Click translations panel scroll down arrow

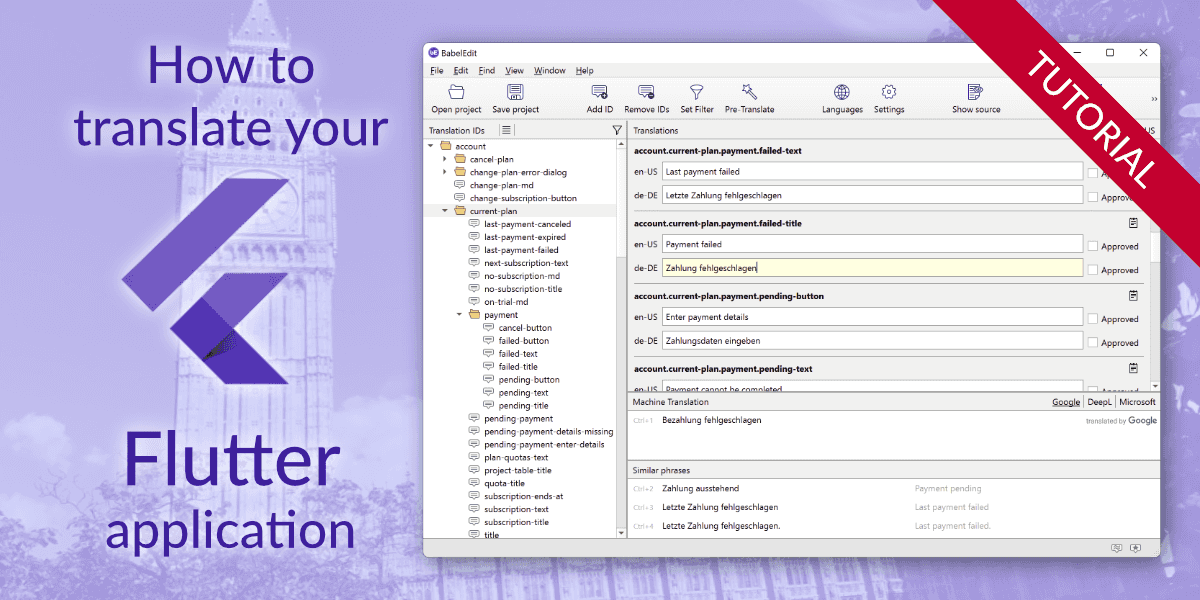pos(1155,385)
